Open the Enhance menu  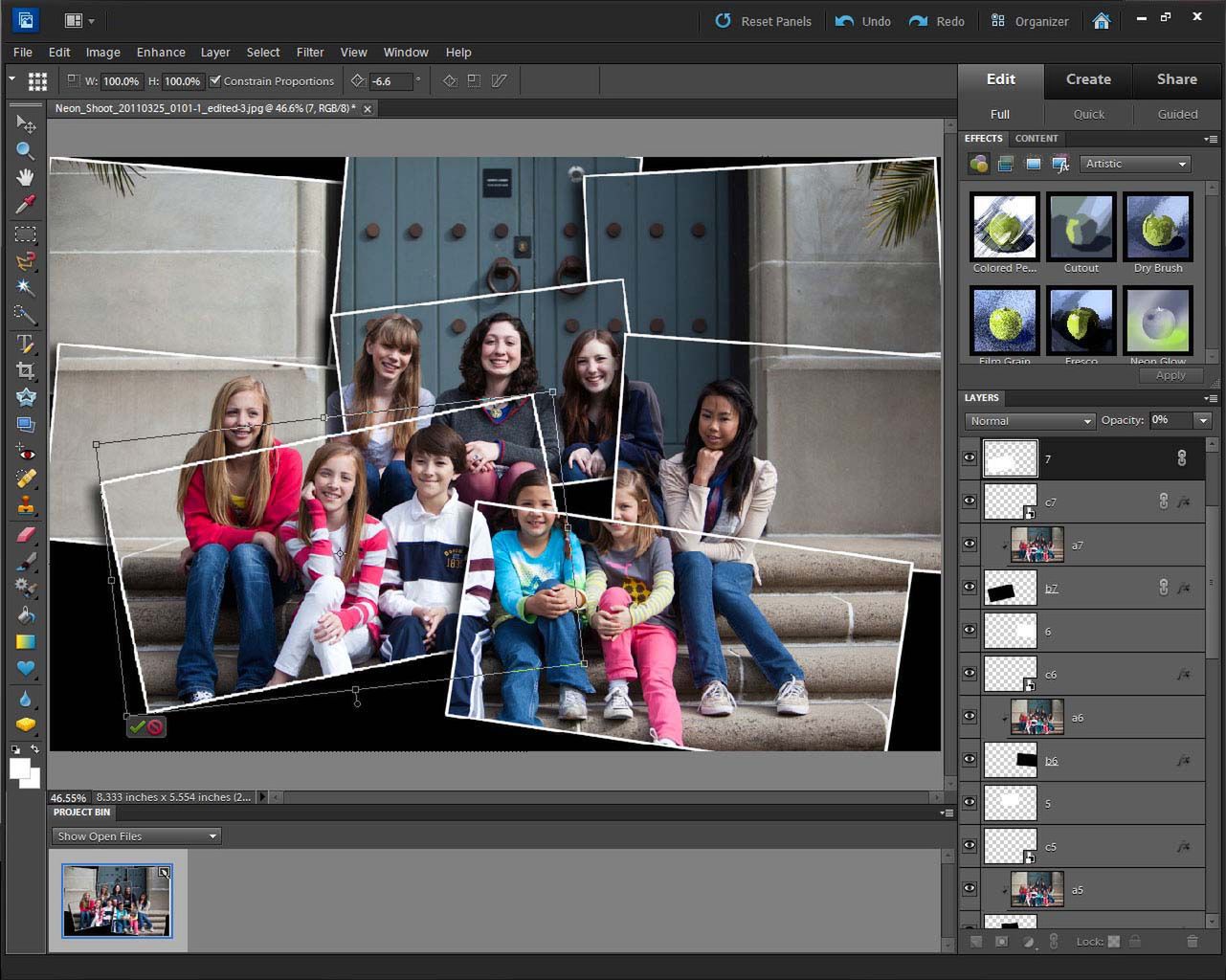(x=161, y=53)
